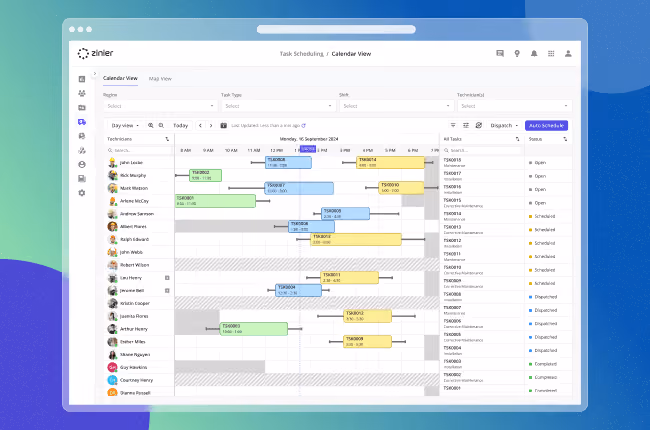Select the highlighted blue truck sidebar icon
The height and width of the screenshot is (430, 650).
(82, 122)
